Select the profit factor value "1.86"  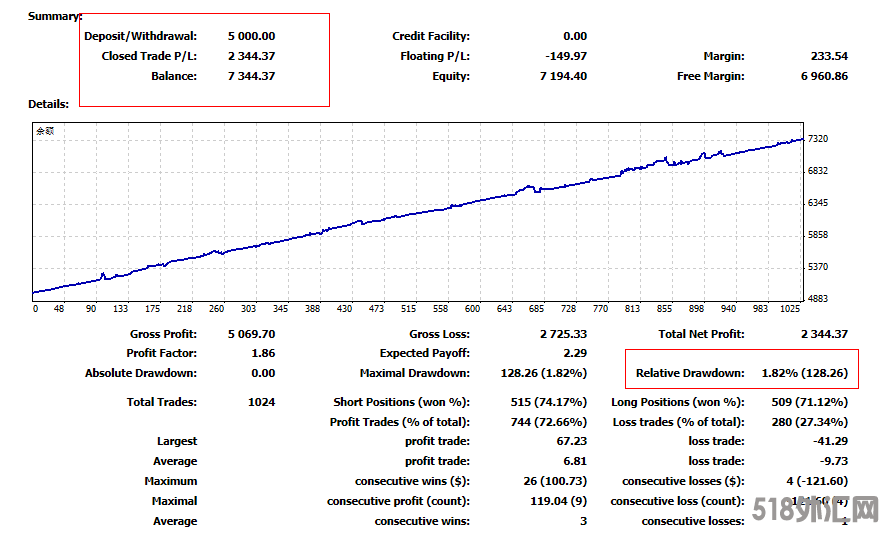pyautogui.click(x=263, y=353)
